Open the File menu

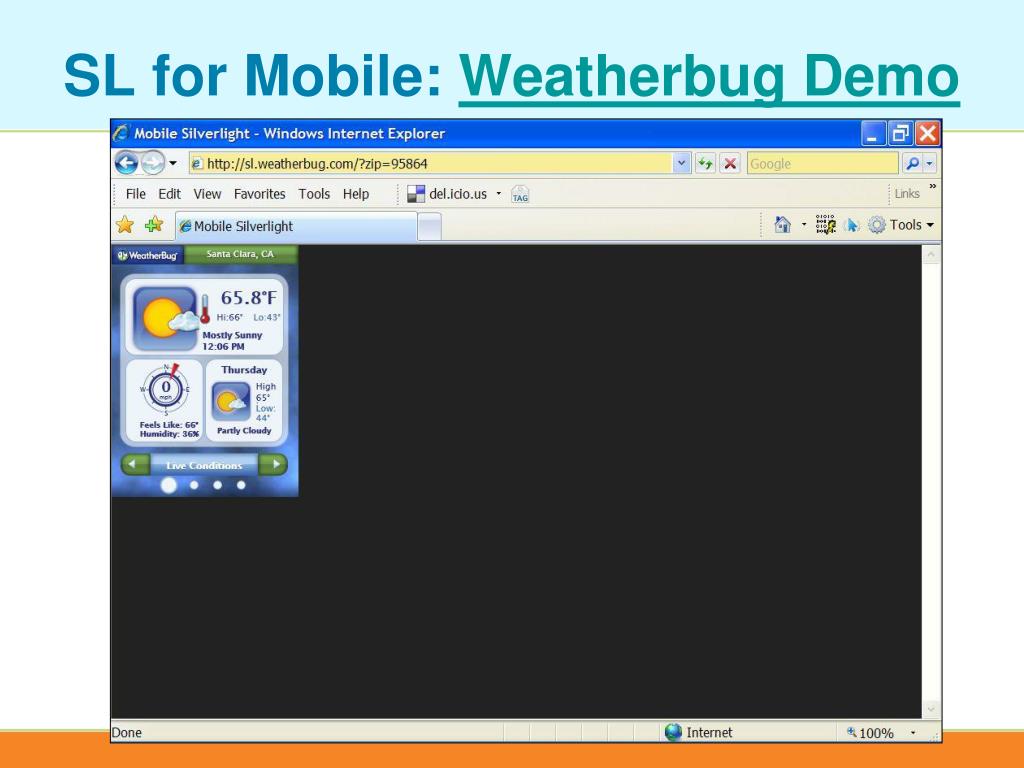136,194
